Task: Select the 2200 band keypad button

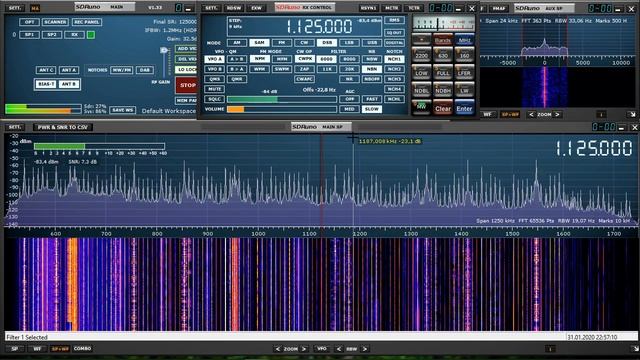Action: pos(421,55)
